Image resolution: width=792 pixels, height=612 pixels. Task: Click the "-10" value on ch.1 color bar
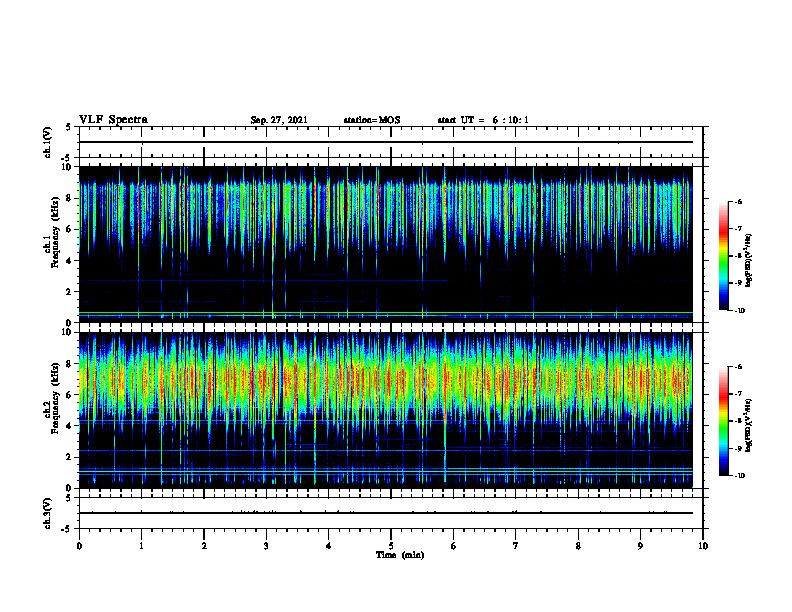[739, 311]
